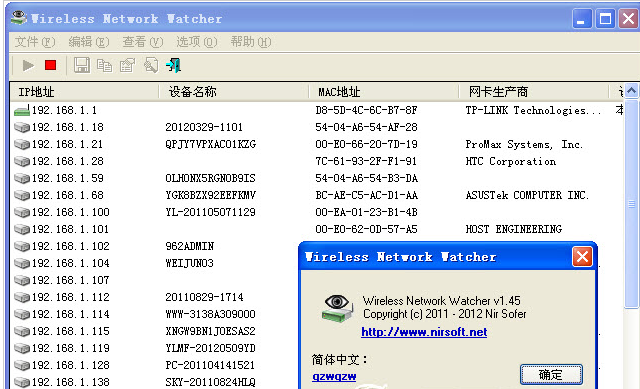
Task: Open the Wireless Network Watcher title icon menu
Action: tap(19, 18)
